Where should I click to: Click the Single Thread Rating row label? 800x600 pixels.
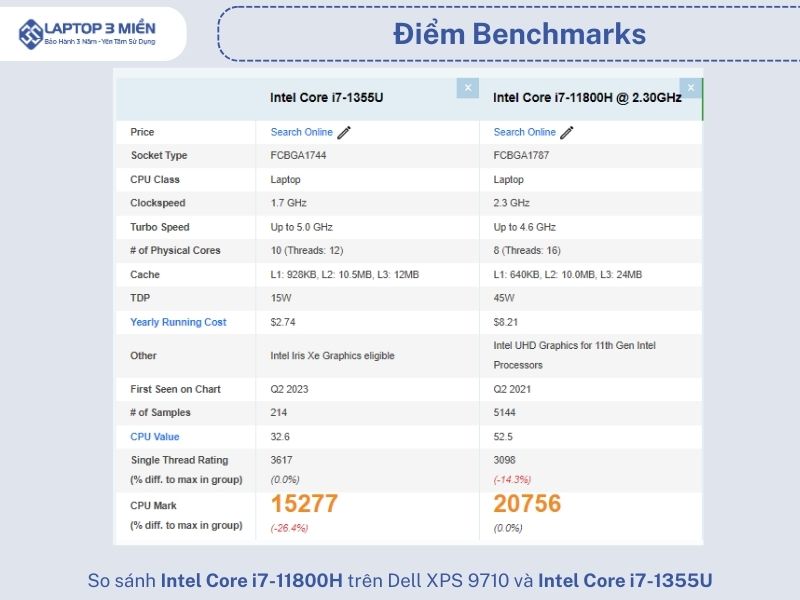pos(179,460)
